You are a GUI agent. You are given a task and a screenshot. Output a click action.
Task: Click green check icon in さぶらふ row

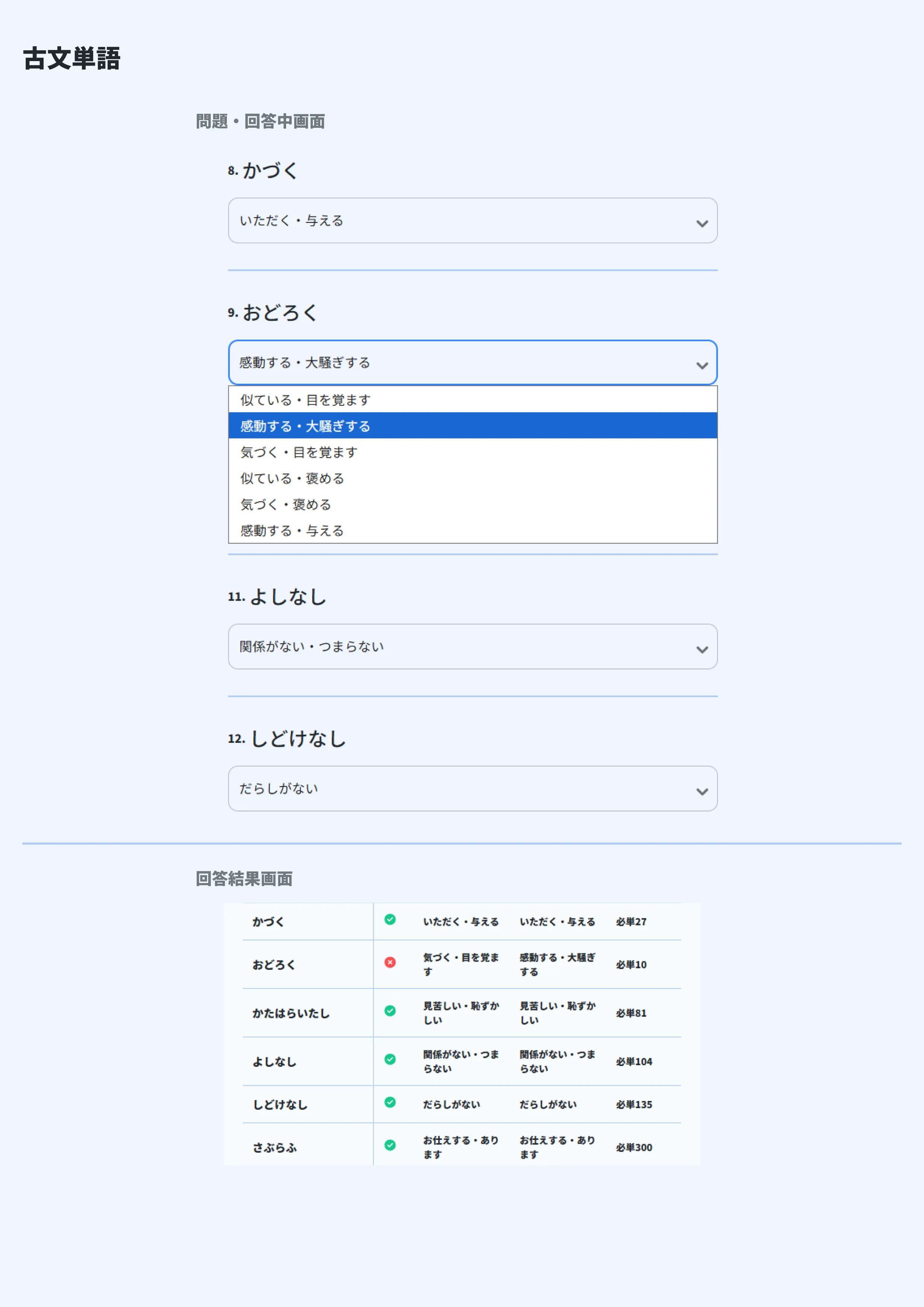[x=390, y=1145]
